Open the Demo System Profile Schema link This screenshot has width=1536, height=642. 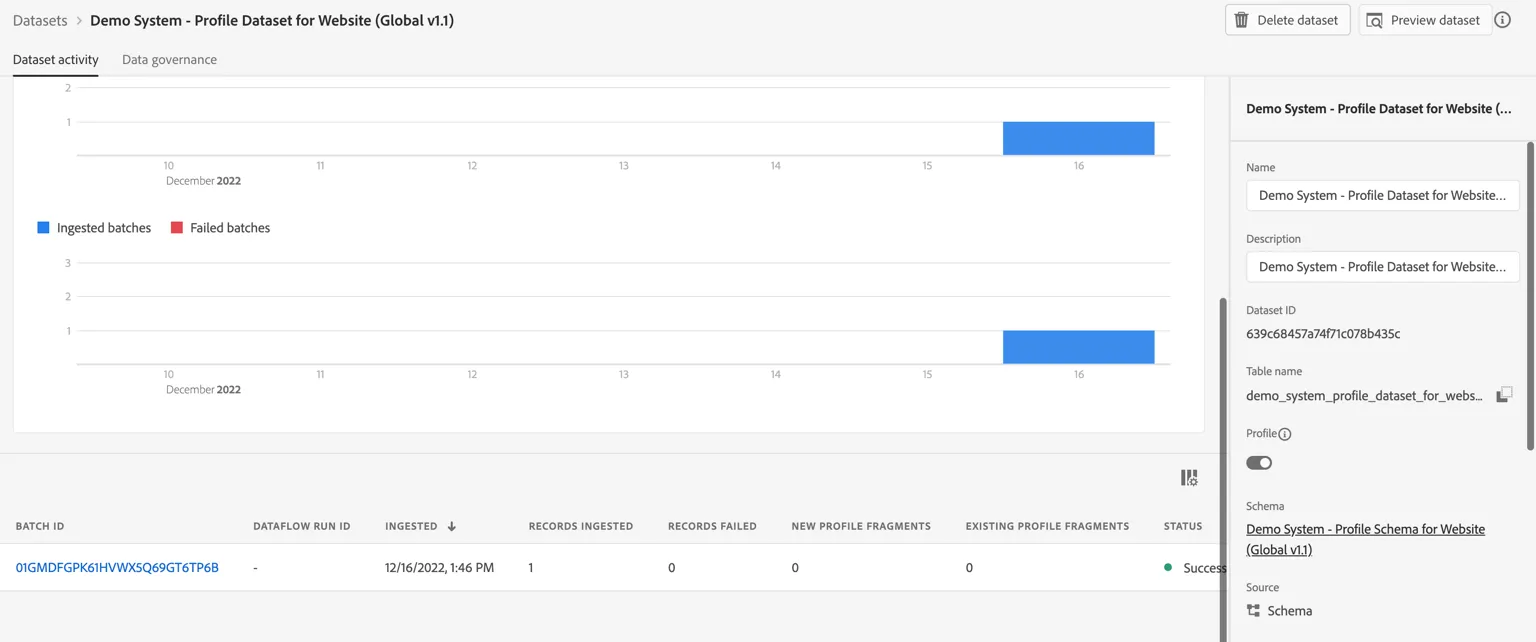pyautogui.click(x=1365, y=539)
